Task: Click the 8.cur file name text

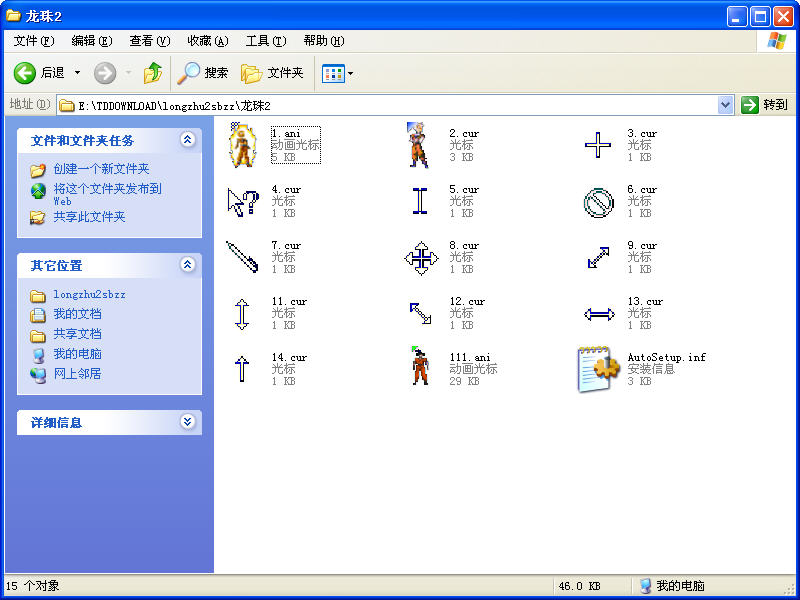Action: (464, 245)
